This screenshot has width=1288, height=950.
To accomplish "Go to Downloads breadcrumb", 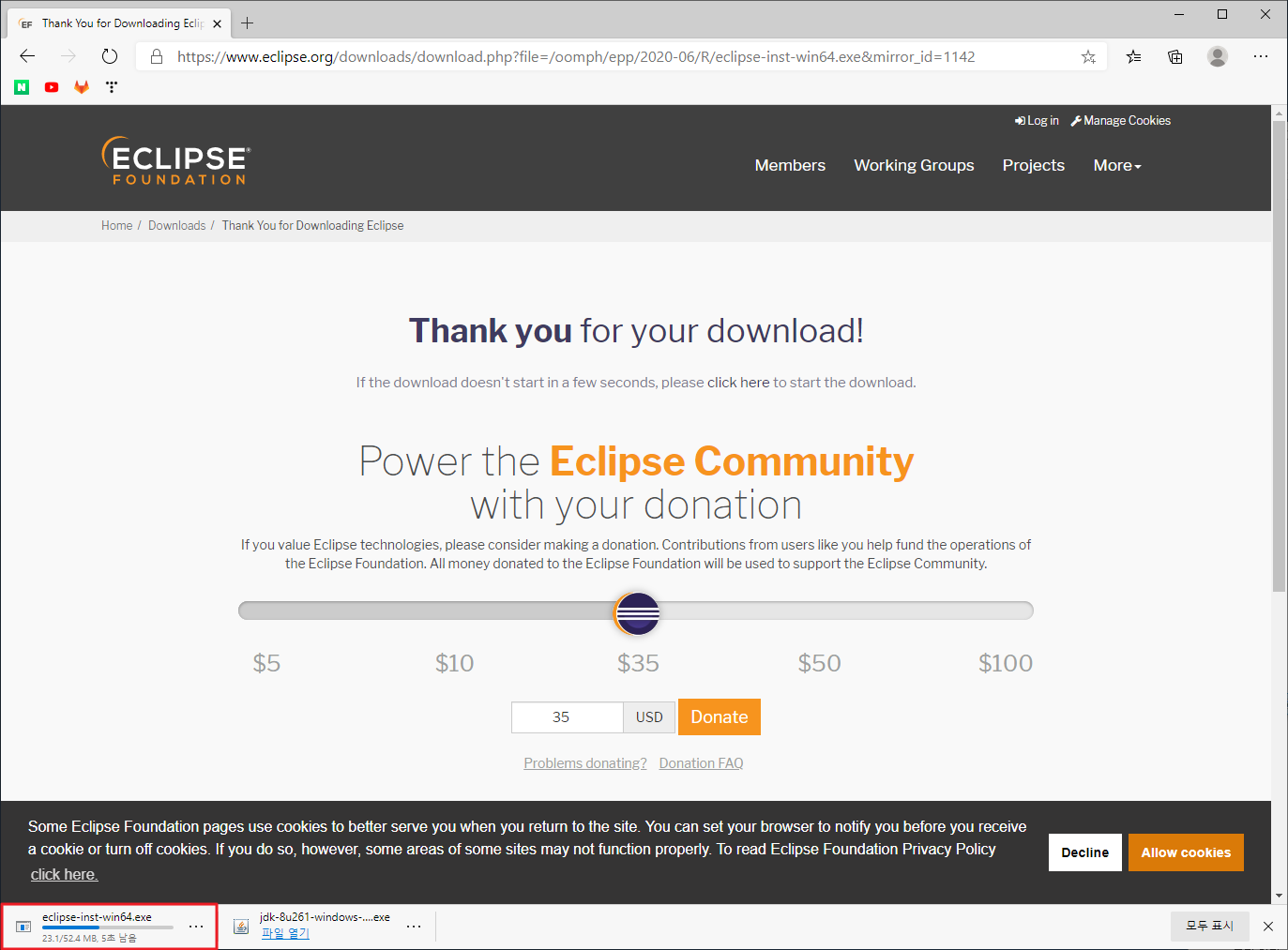I will point(176,225).
